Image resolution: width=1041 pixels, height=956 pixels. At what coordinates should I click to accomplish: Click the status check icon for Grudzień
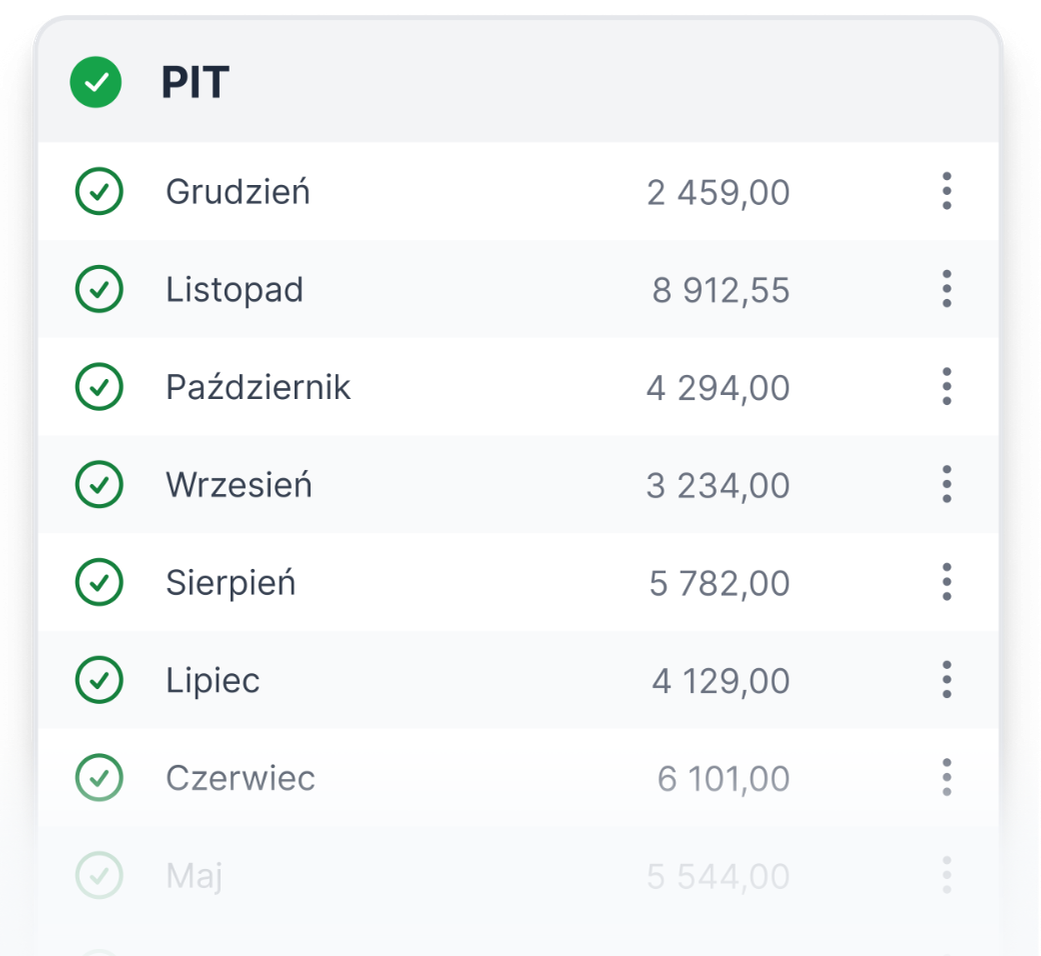(99, 192)
